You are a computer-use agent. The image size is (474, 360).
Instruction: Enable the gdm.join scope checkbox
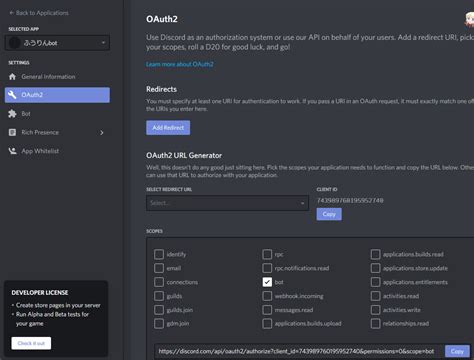pyautogui.click(x=159, y=323)
